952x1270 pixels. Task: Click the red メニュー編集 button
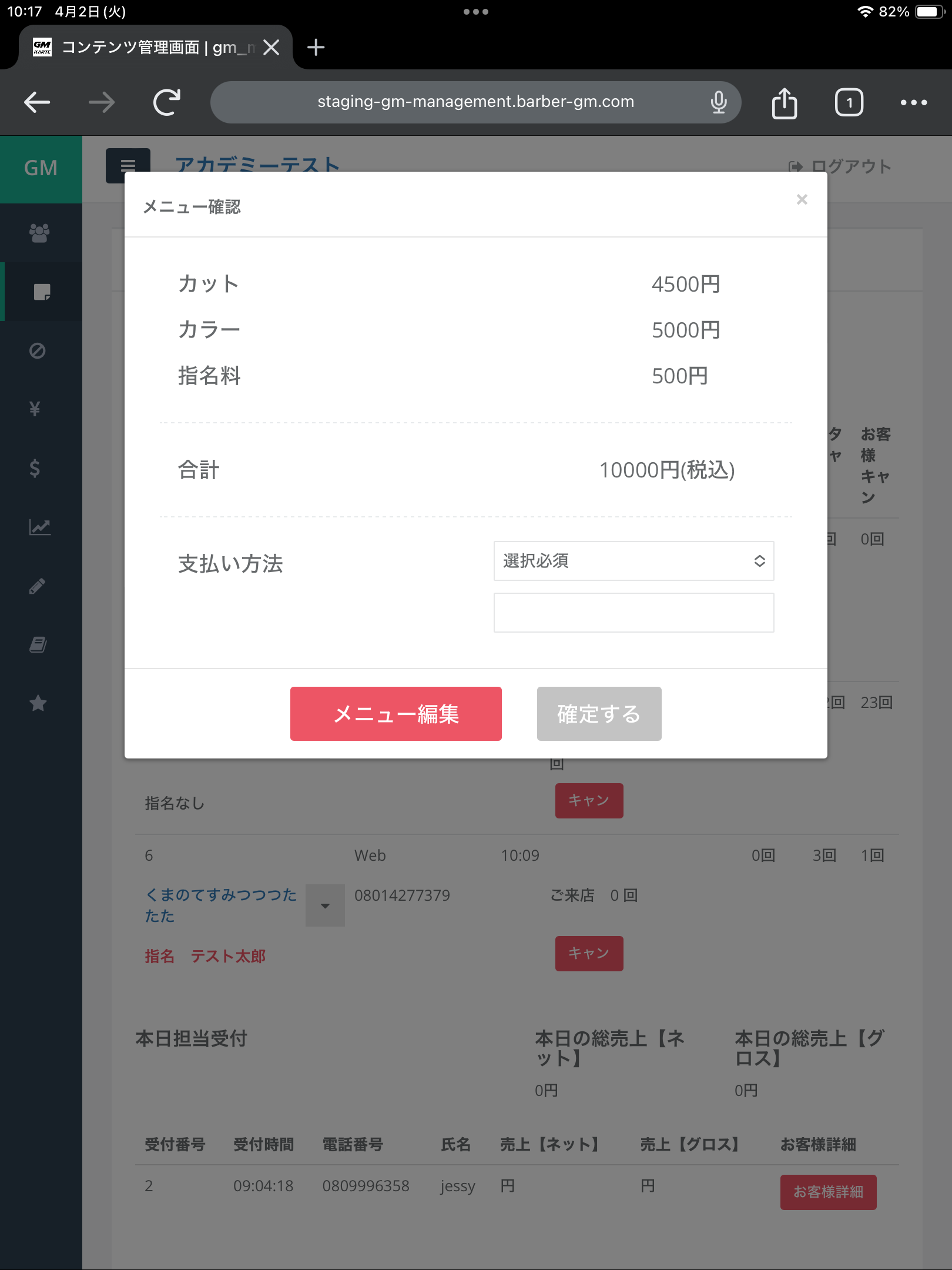pos(395,714)
